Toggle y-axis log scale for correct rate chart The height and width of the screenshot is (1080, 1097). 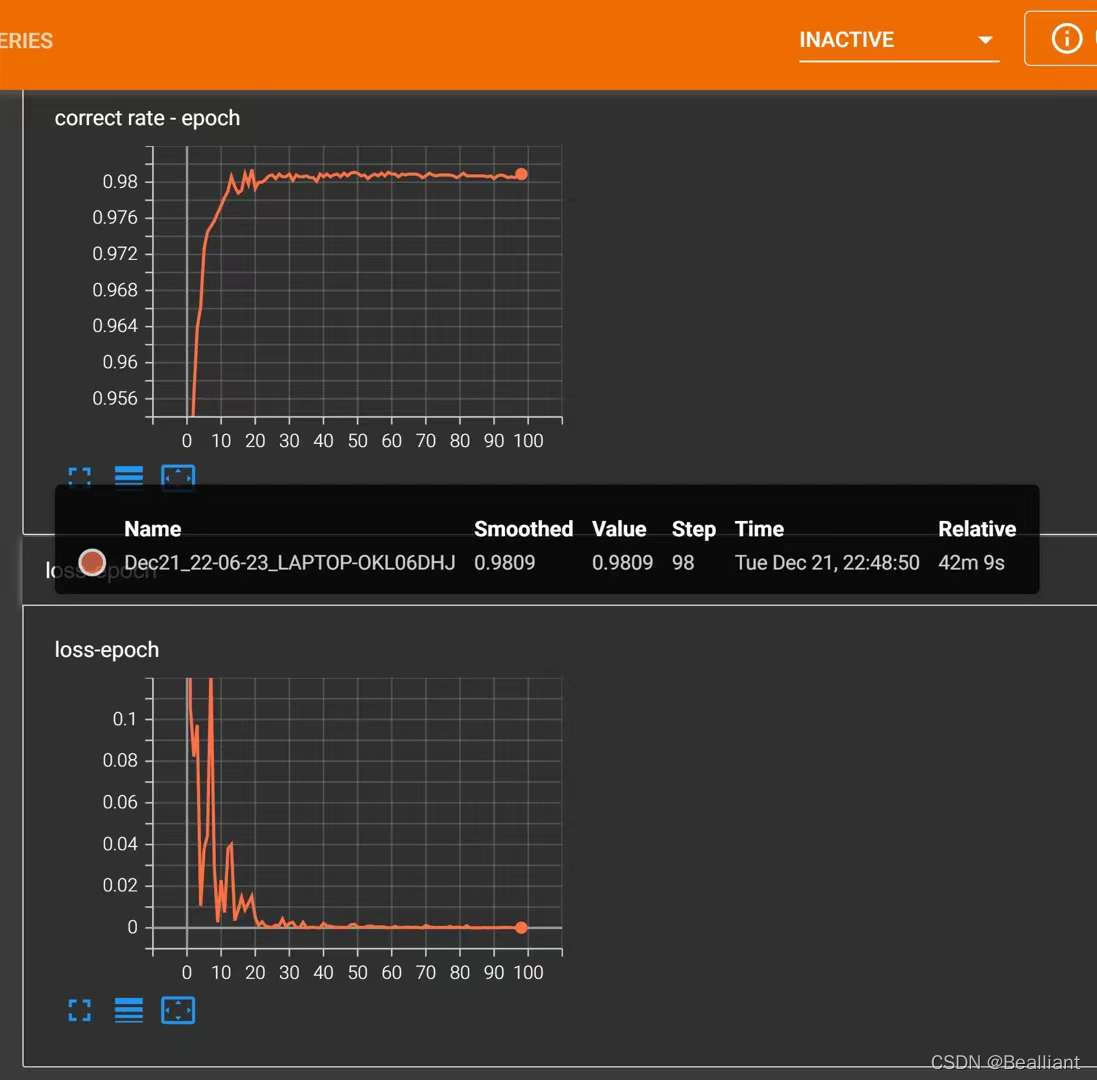129,476
